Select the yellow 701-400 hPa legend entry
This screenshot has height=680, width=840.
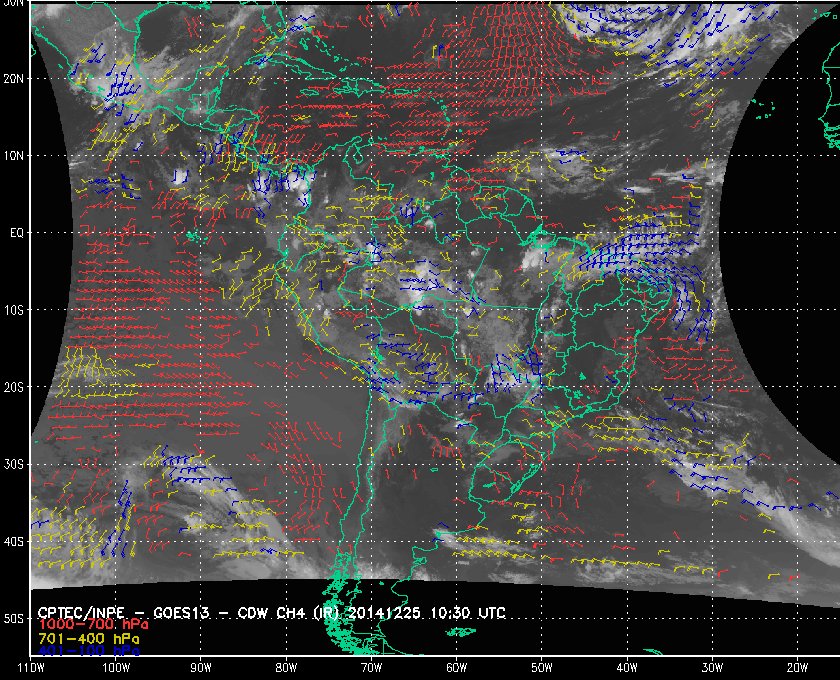pyautogui.click(x=89, y=639)
